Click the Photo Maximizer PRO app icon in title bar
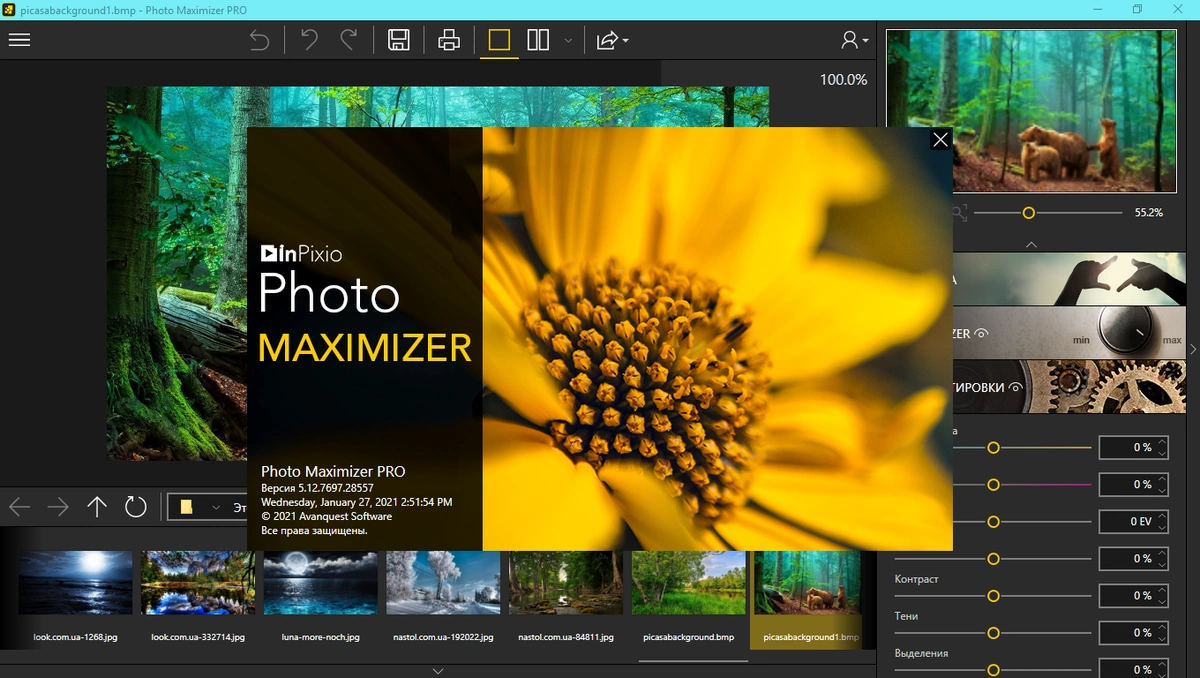1200x678 pixels. pos(9,9)
